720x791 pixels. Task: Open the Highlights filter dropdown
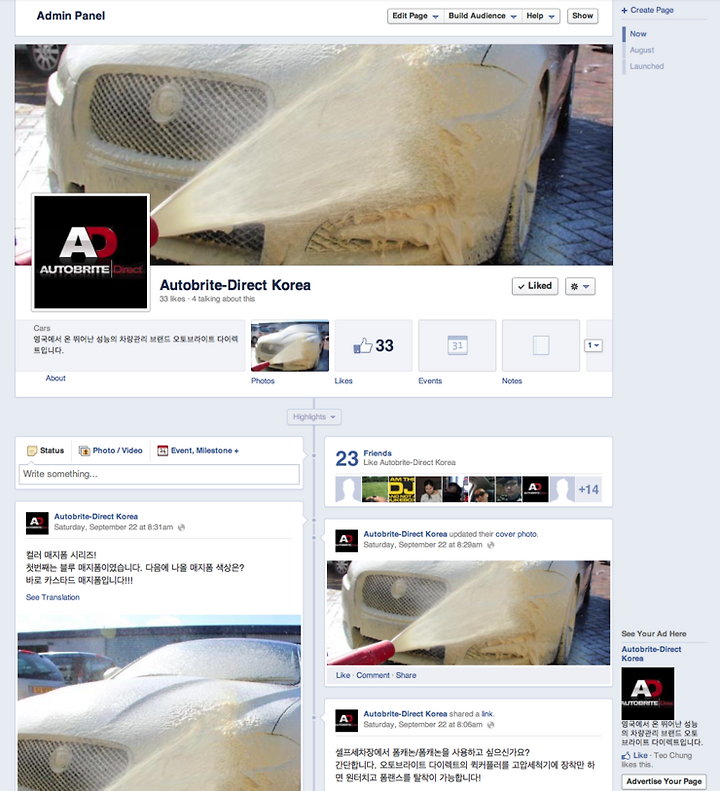pos(314,417)
